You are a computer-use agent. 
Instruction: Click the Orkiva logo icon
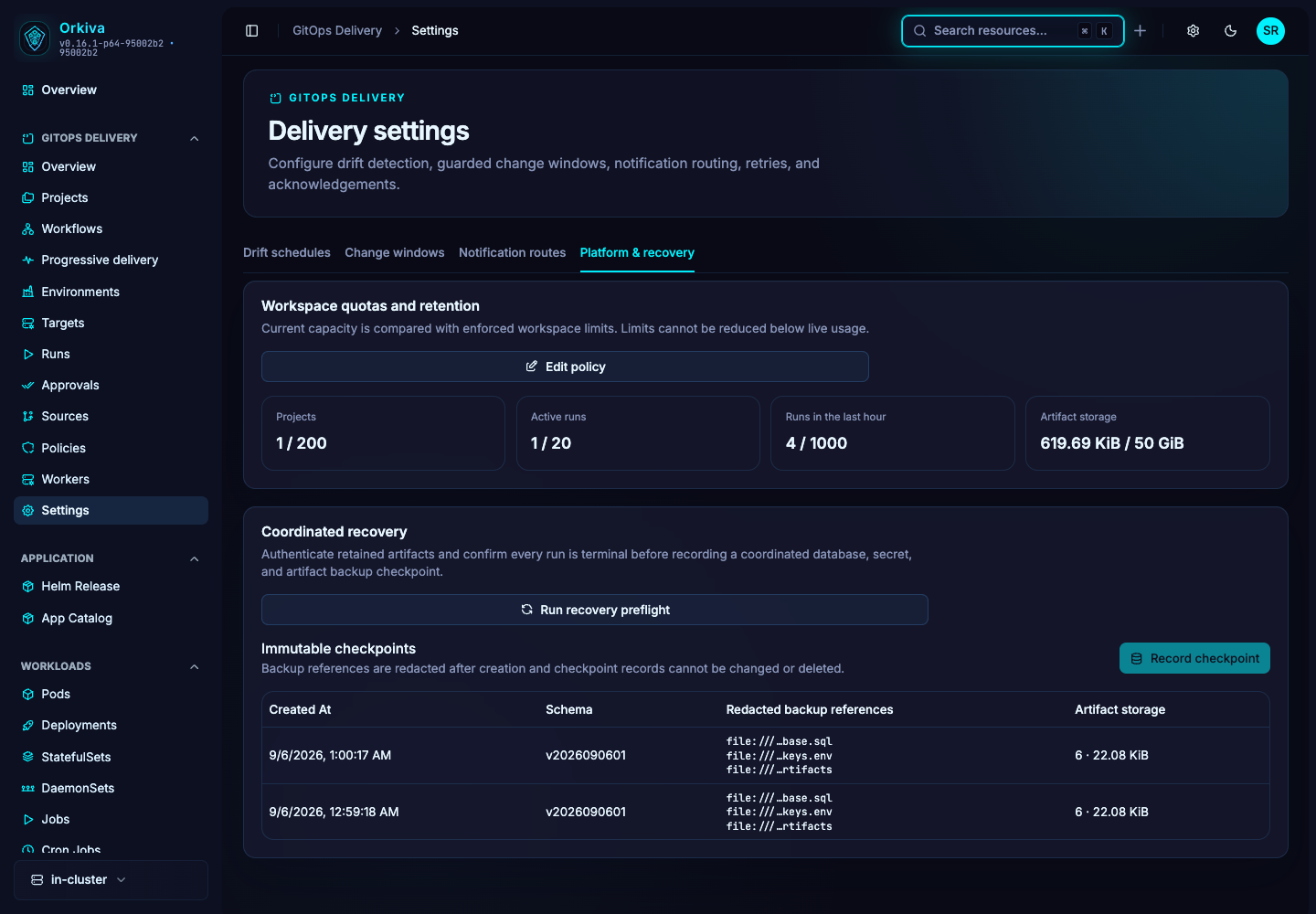(35, 37)
